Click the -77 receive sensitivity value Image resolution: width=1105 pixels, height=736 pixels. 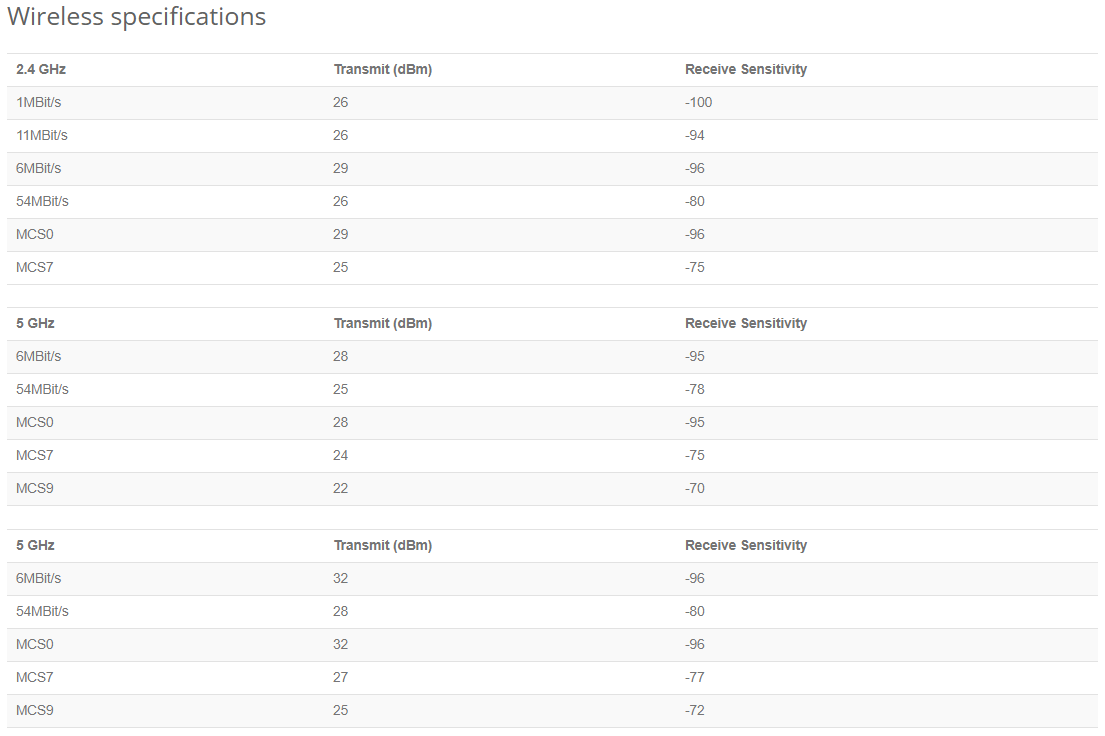[695, 677]
